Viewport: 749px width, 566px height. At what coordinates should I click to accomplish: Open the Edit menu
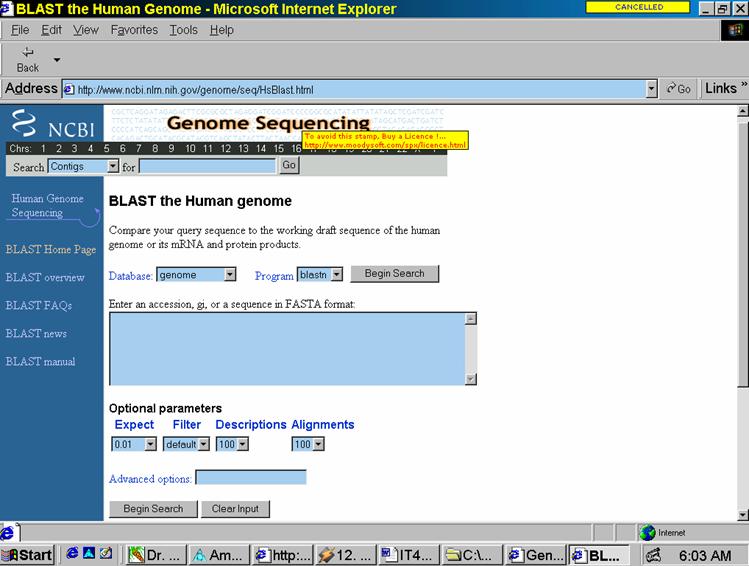tap(51, 30)
